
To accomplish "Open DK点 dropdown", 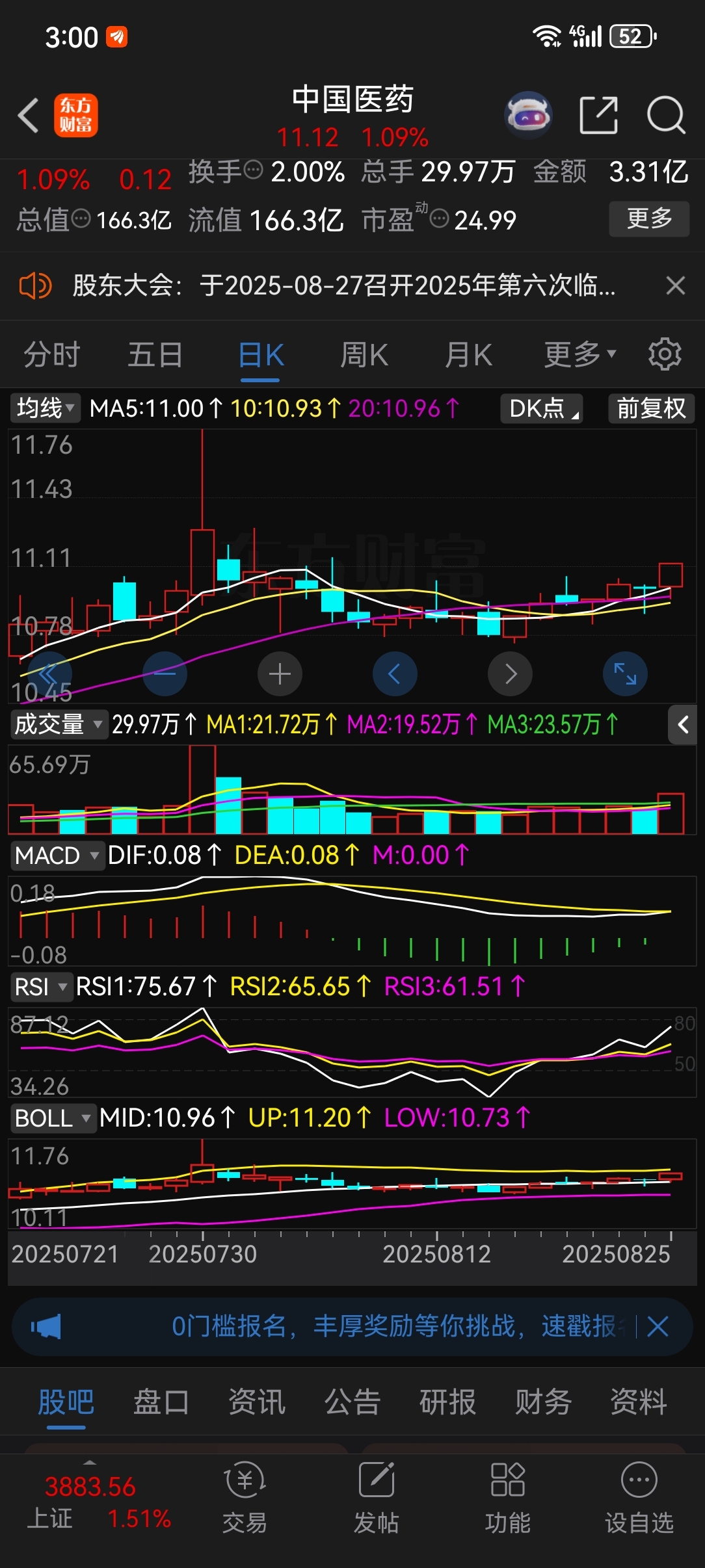I will pos(541,408).
